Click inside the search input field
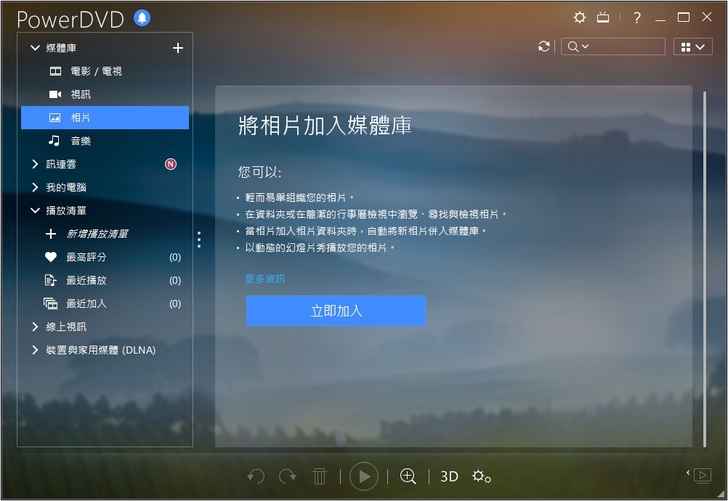 pos(627,46)
